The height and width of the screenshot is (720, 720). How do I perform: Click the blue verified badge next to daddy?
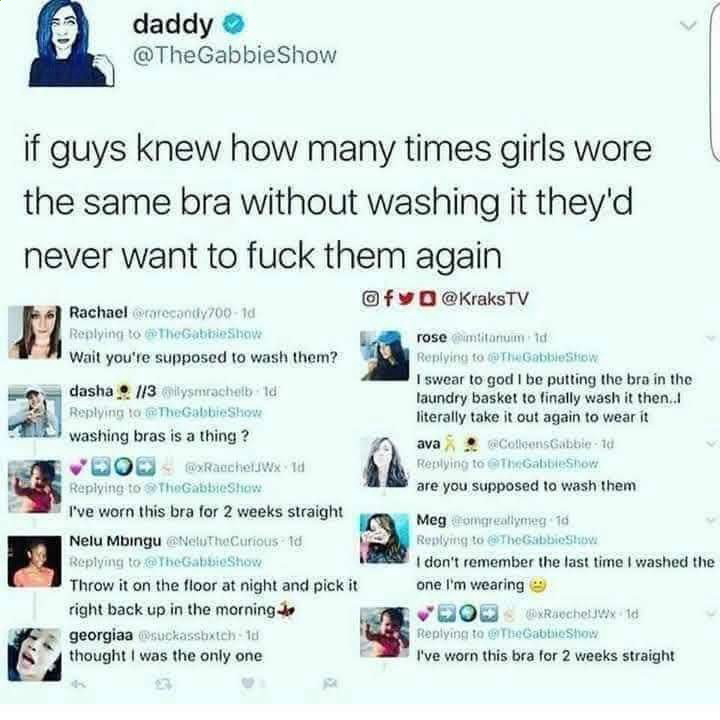coord(234,24)
